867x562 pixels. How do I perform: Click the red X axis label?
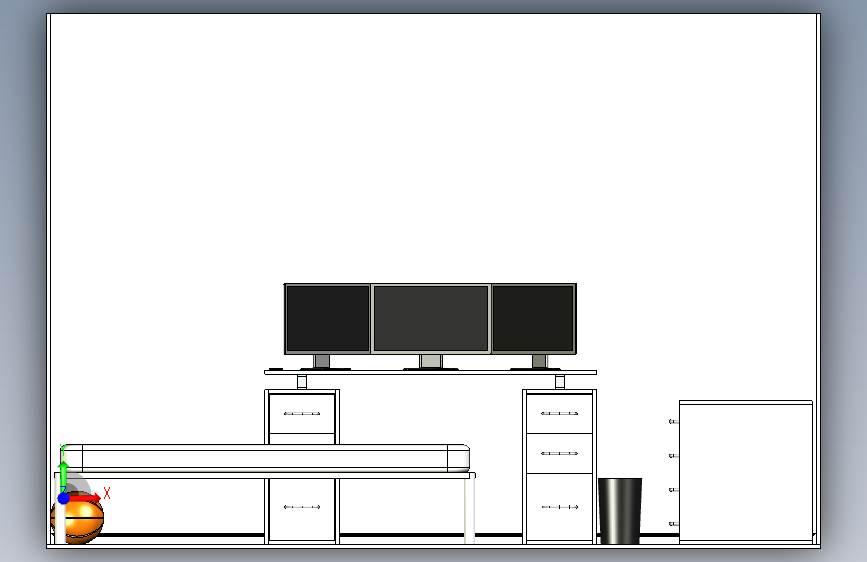(107, 493)
